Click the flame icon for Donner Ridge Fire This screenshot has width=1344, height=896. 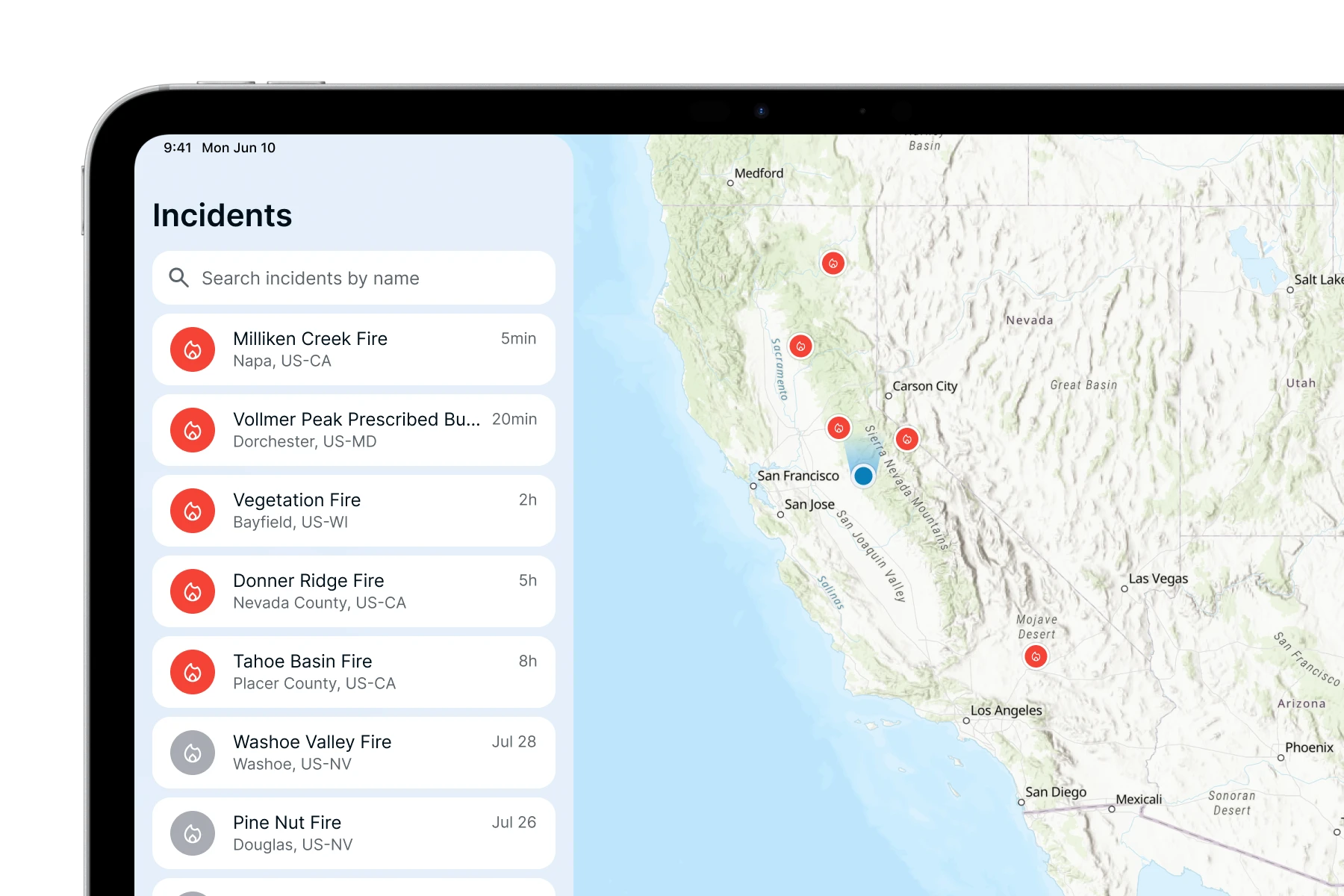pos(193,591)
